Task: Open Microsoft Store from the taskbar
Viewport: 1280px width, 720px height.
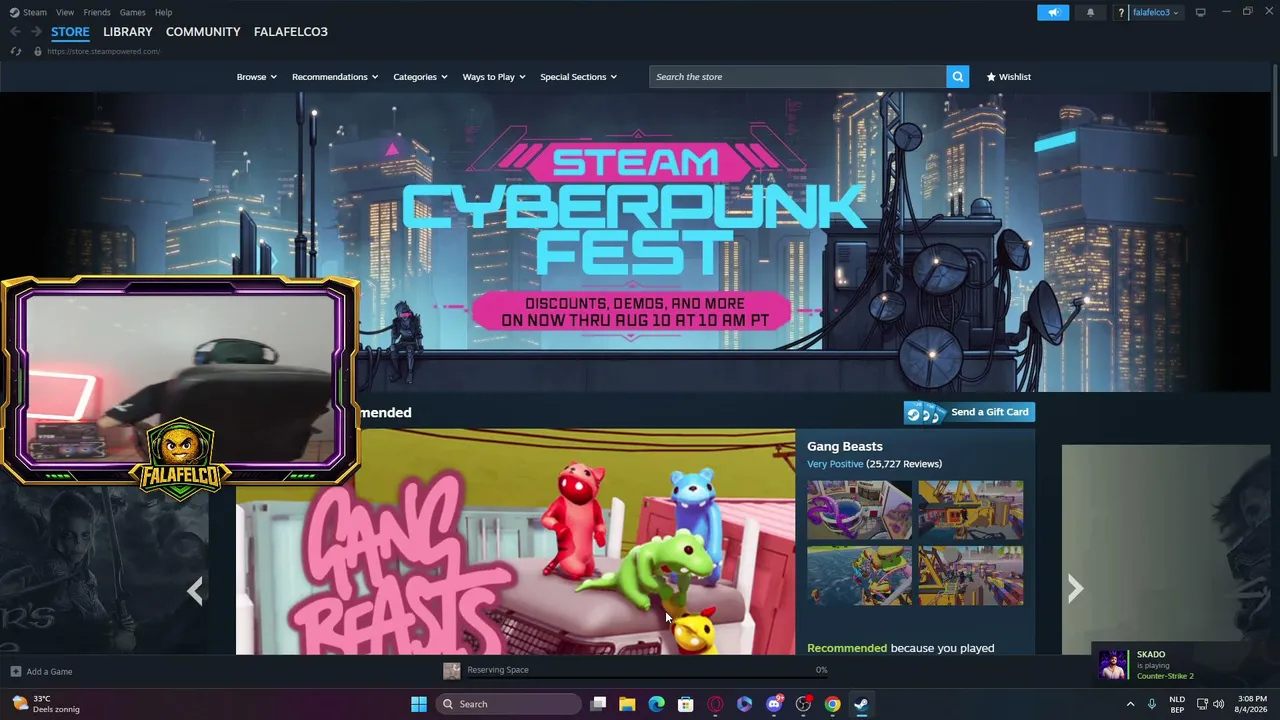Action: coord(686,704)
